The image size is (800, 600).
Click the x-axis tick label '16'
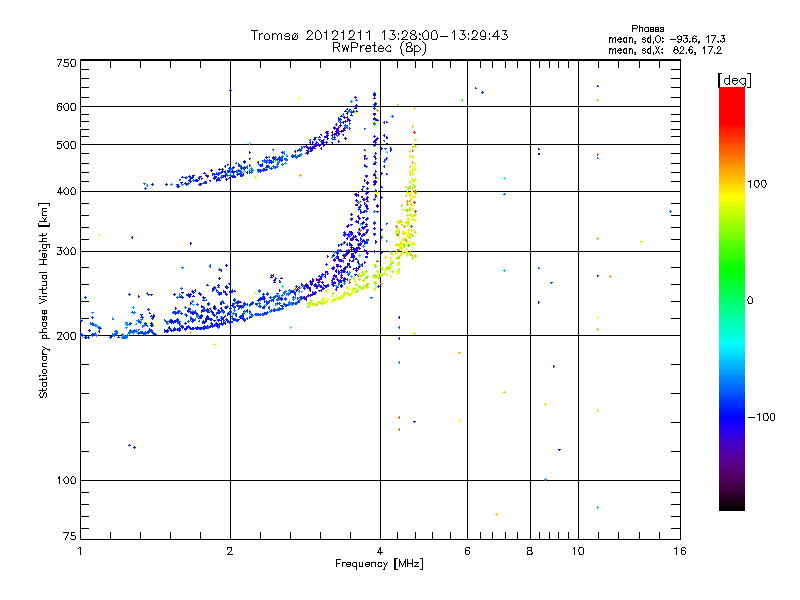pos(680,551)
